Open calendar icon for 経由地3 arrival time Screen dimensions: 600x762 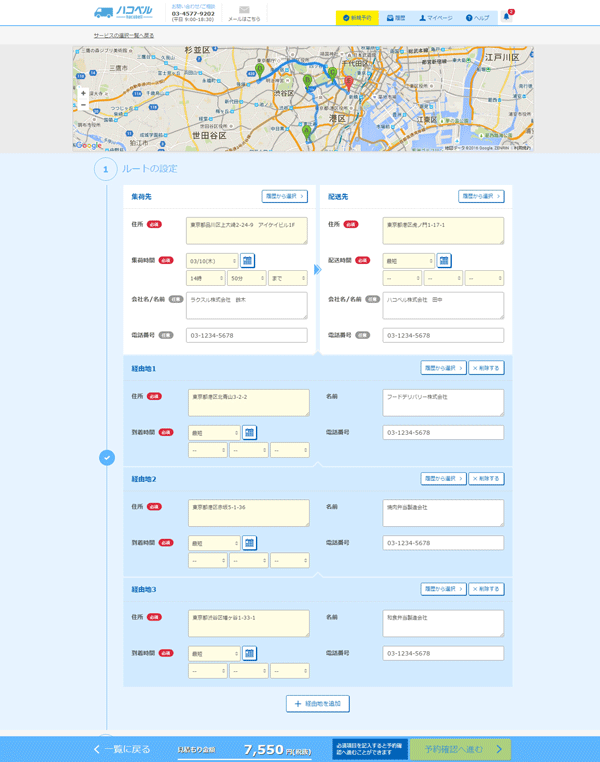249,653
